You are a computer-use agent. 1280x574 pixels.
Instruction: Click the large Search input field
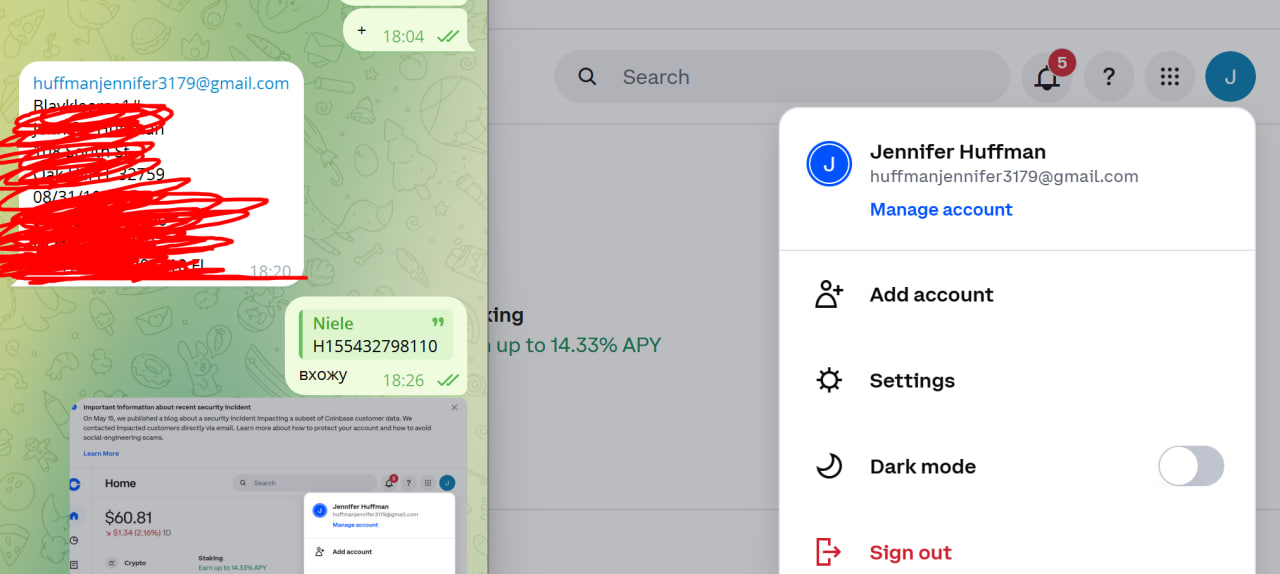coord(782,77)
